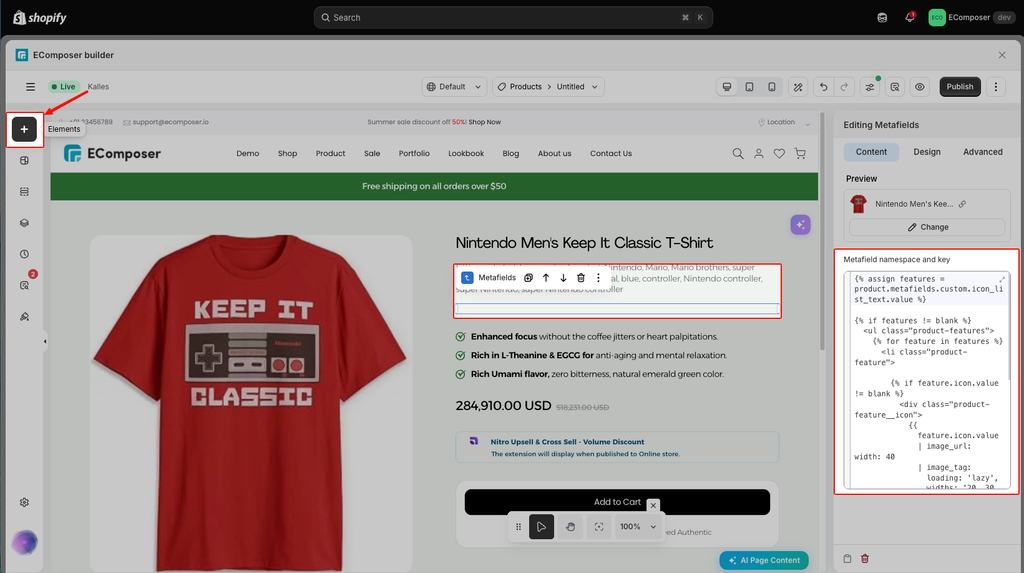1024x573 pixels.
Task: Open settings gear in left sidebar
Action: click(x=24, y=502)
